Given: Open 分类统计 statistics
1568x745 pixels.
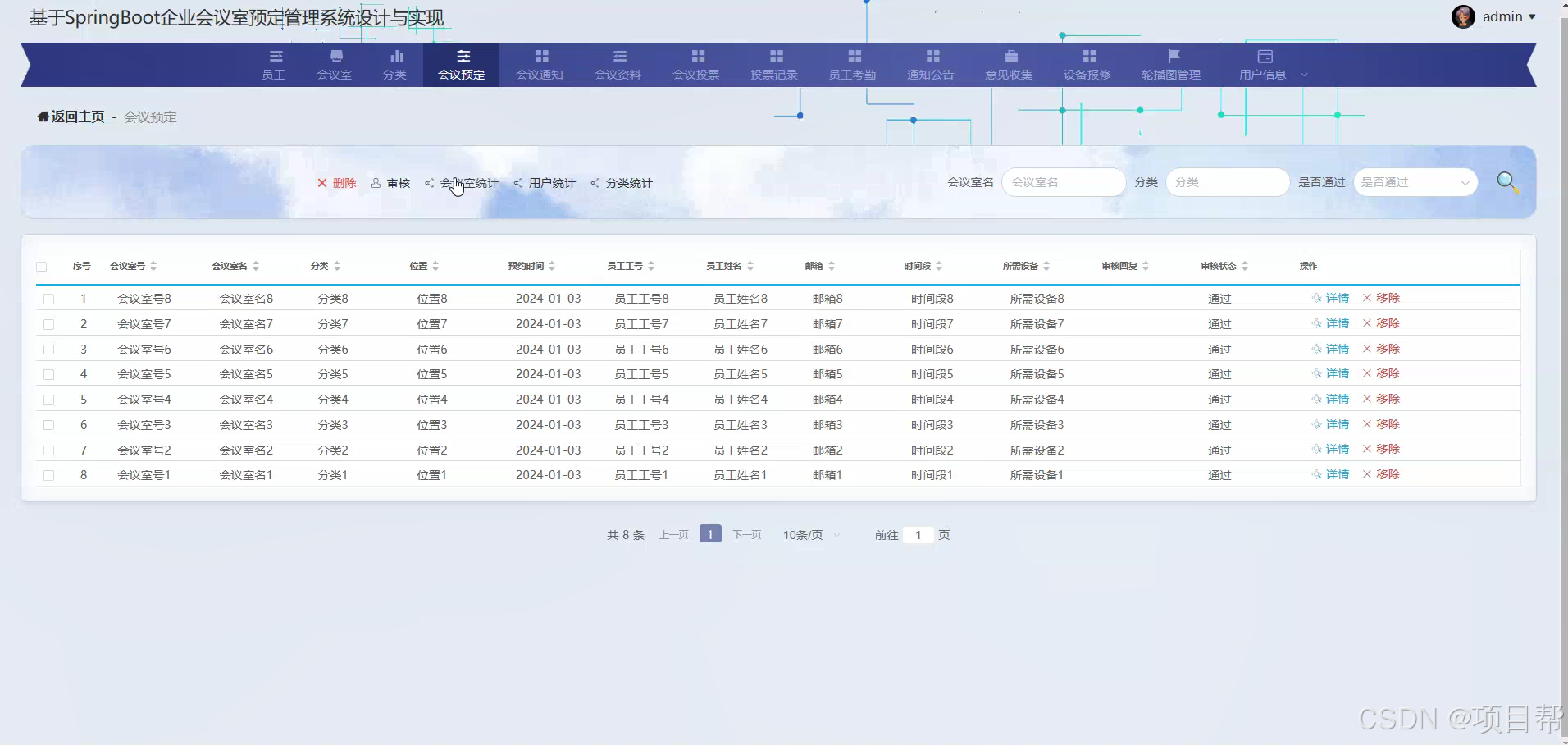Looking at the screenshot, I should [x=622, y=183].
